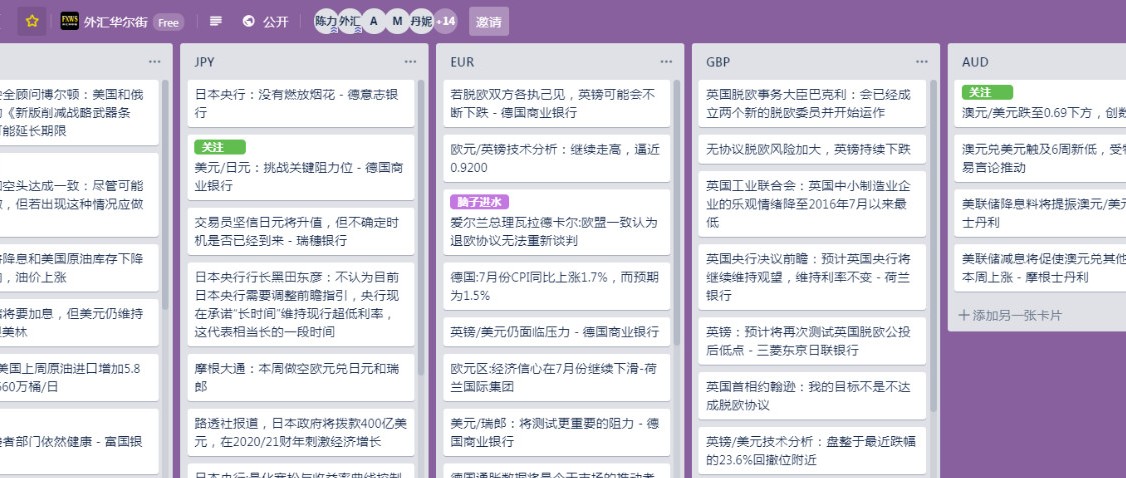Image resolution: width=1126 pixels, height=478 pixels.
Task: Change board visibility 公开
Action: pos(275,22)
